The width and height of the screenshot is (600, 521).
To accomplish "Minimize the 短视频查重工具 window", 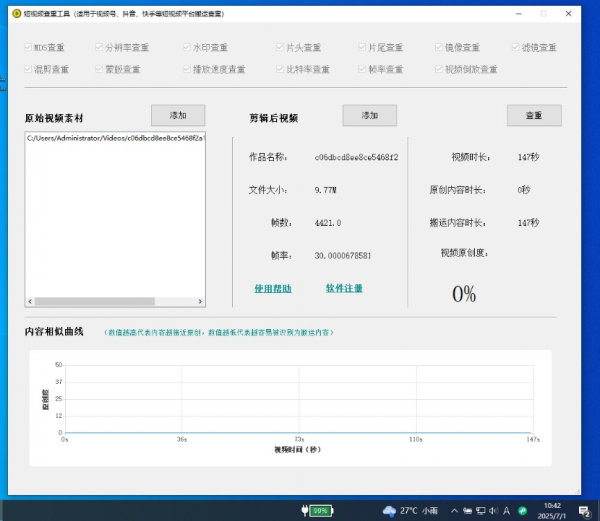I will click(x=518, y=14).
